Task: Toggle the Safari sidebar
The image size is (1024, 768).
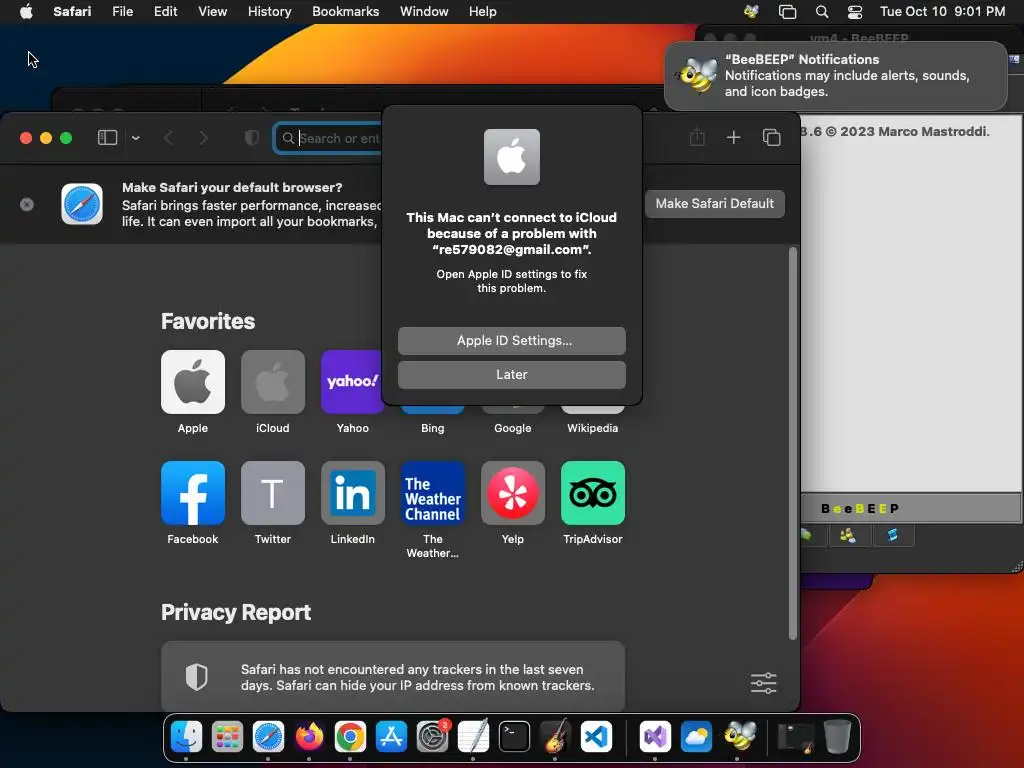Action: coord(107,138)
